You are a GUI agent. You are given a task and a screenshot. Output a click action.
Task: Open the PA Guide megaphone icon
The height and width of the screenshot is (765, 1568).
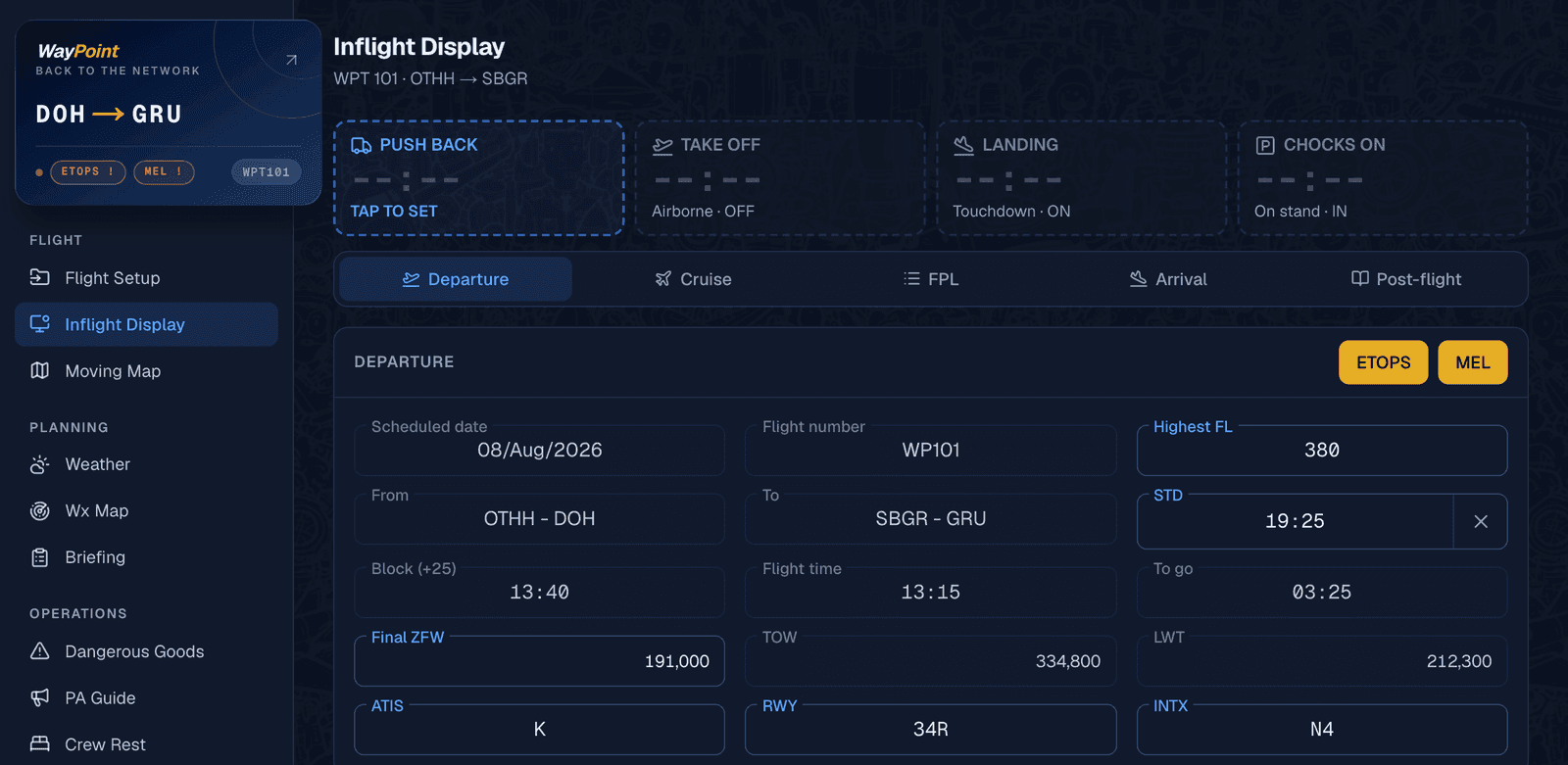click(39, 697)
